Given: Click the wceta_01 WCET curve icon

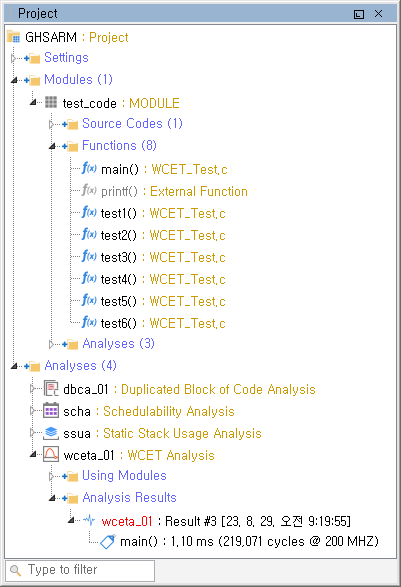Looking at the screenshot, I should point(51,454).
